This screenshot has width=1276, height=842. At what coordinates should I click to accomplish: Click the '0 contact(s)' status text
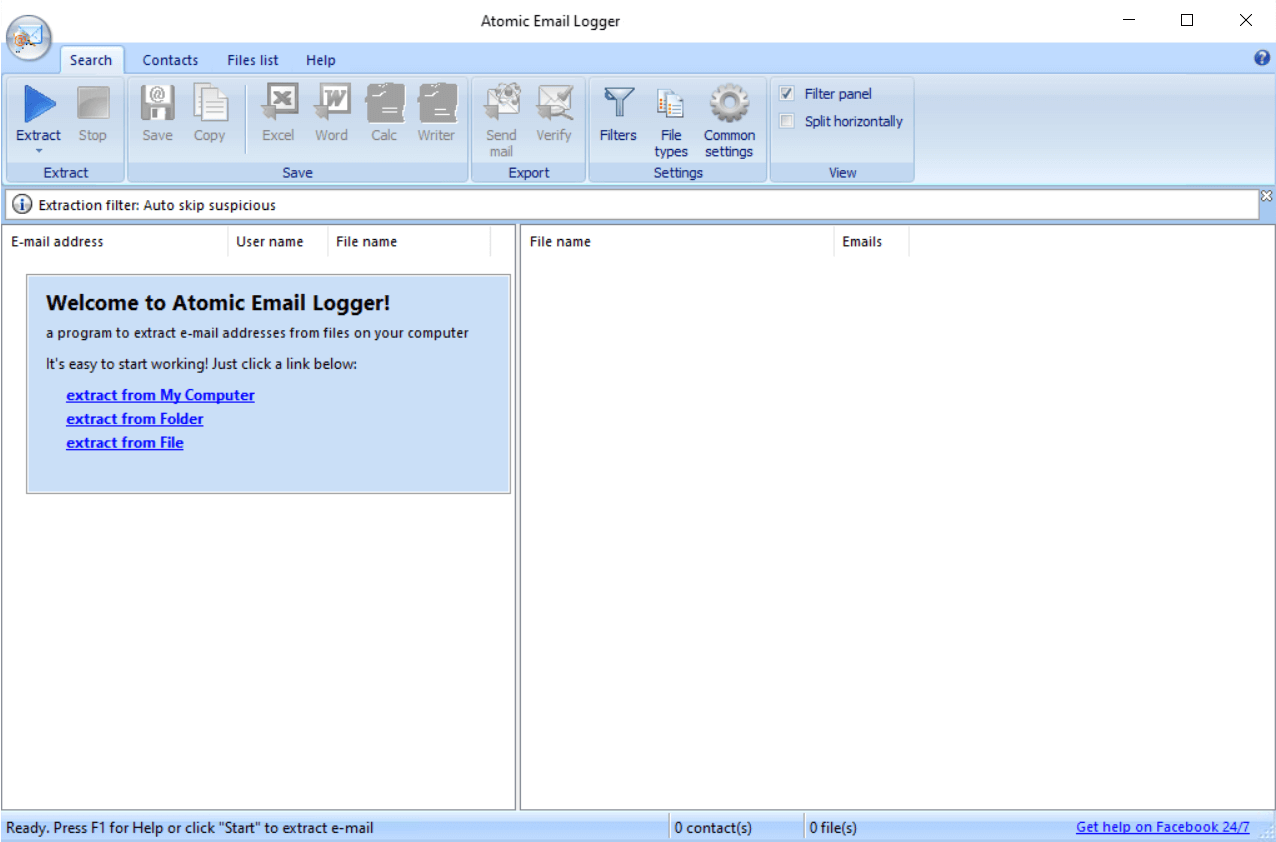(713, 828)
